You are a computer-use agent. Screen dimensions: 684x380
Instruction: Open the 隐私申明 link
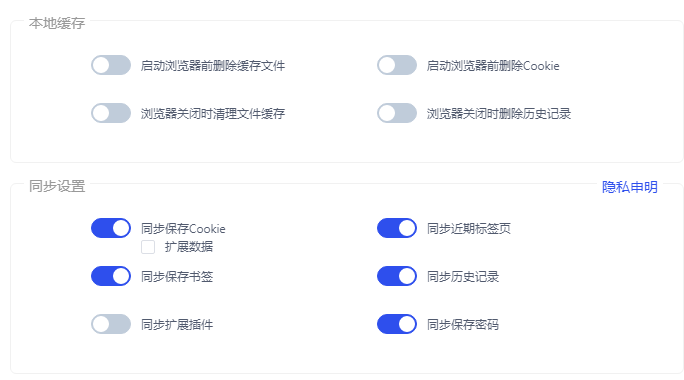[x=629, y=187]
